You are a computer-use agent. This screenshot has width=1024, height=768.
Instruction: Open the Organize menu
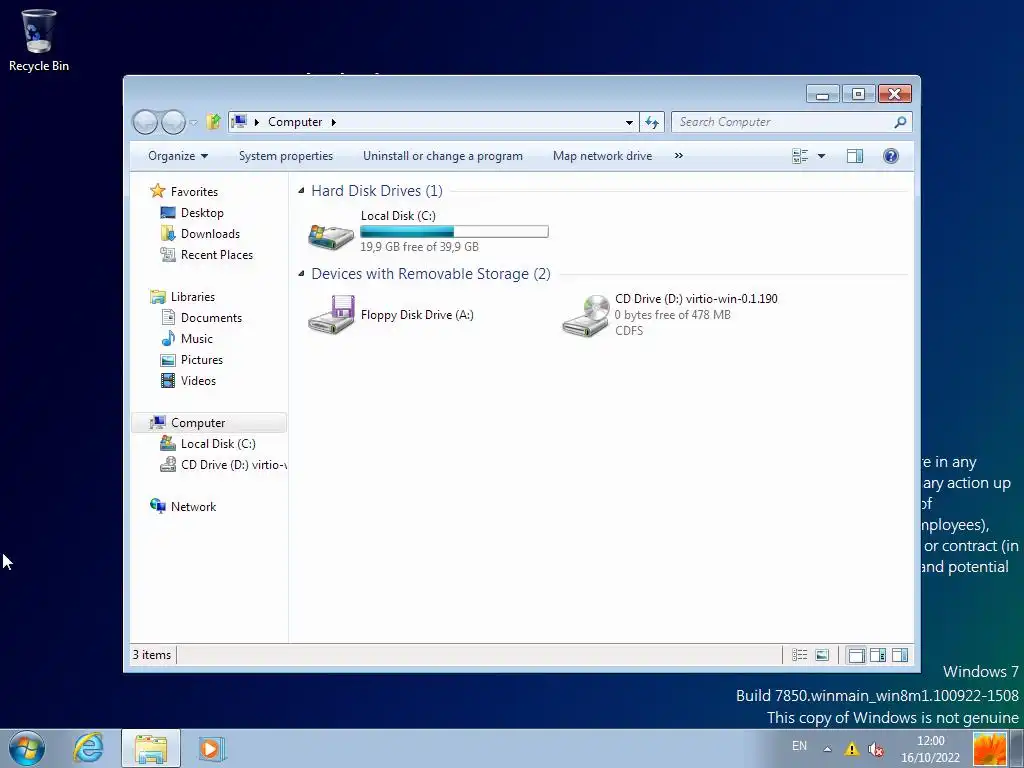tap(178, 156)
